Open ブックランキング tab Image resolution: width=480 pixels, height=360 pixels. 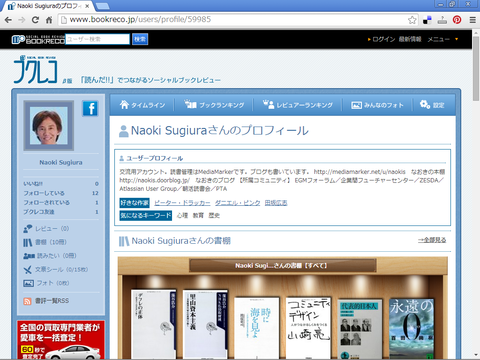click(x=214, y=105)
